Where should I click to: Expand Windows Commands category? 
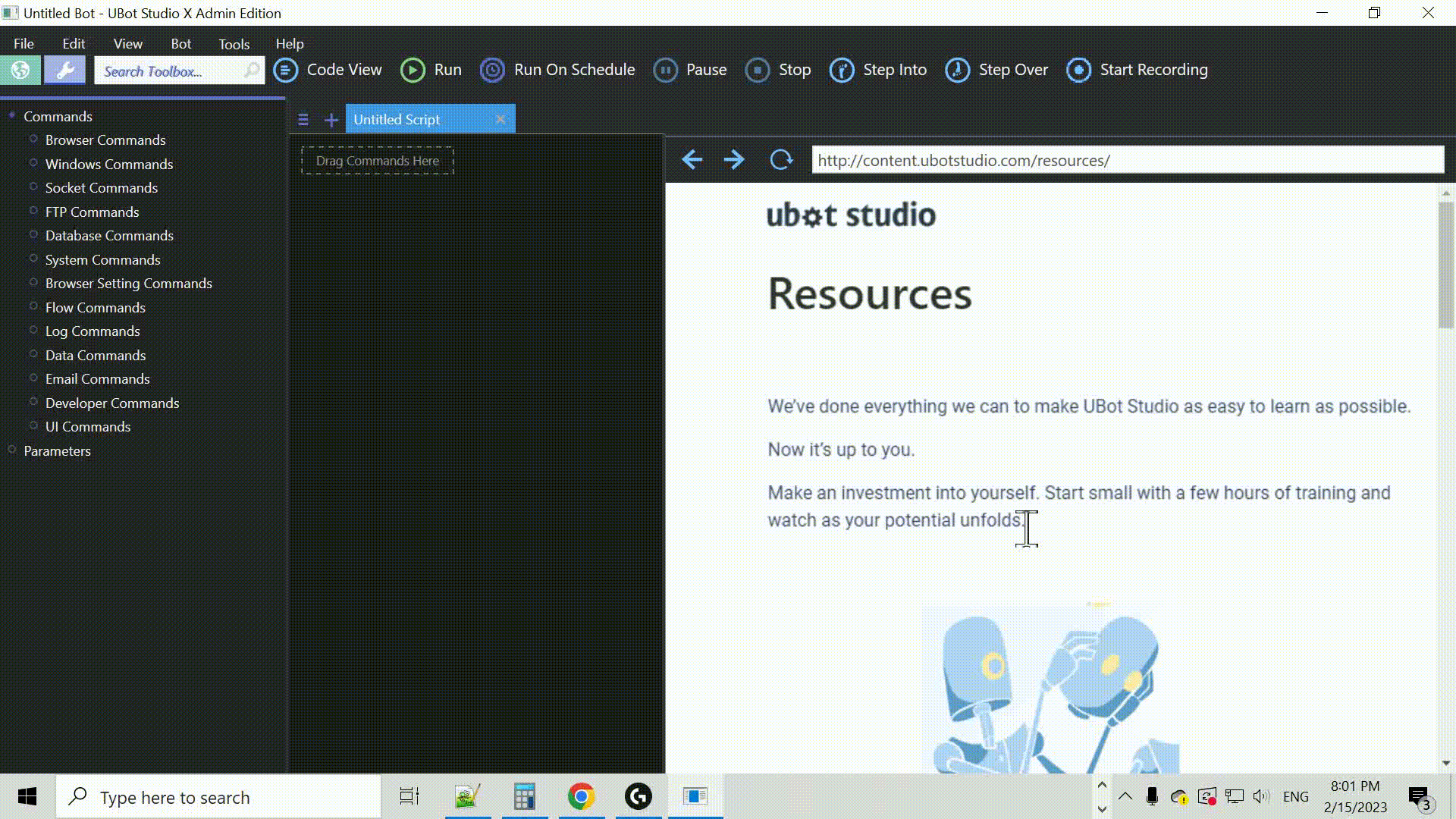coord(33,163)
